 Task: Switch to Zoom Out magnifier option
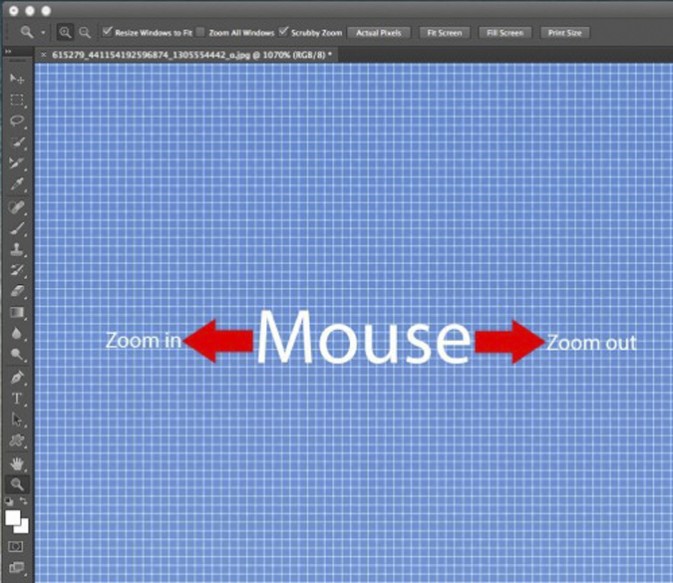86,33
